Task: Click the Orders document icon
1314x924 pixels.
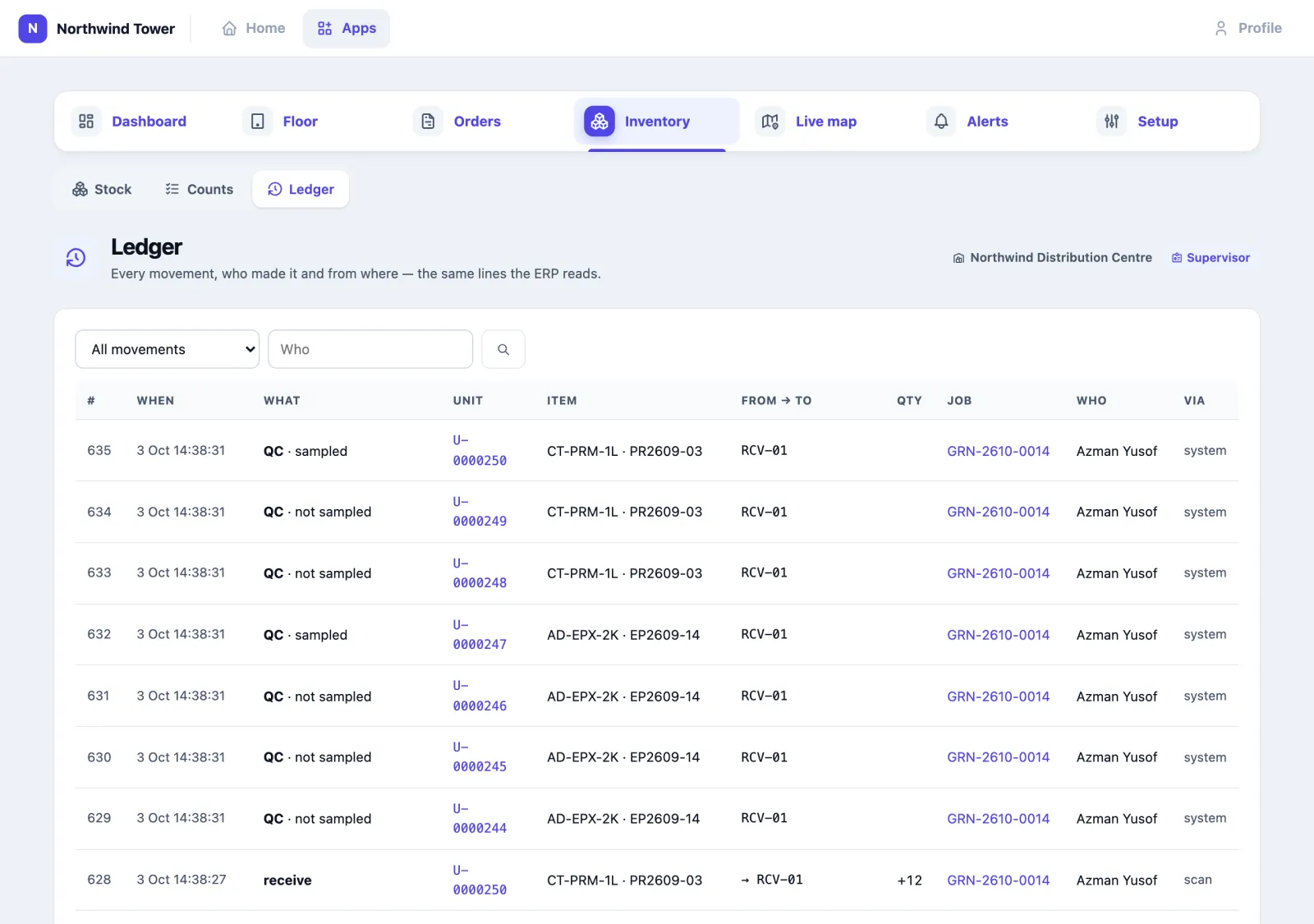Action: (x=428, y=122)
